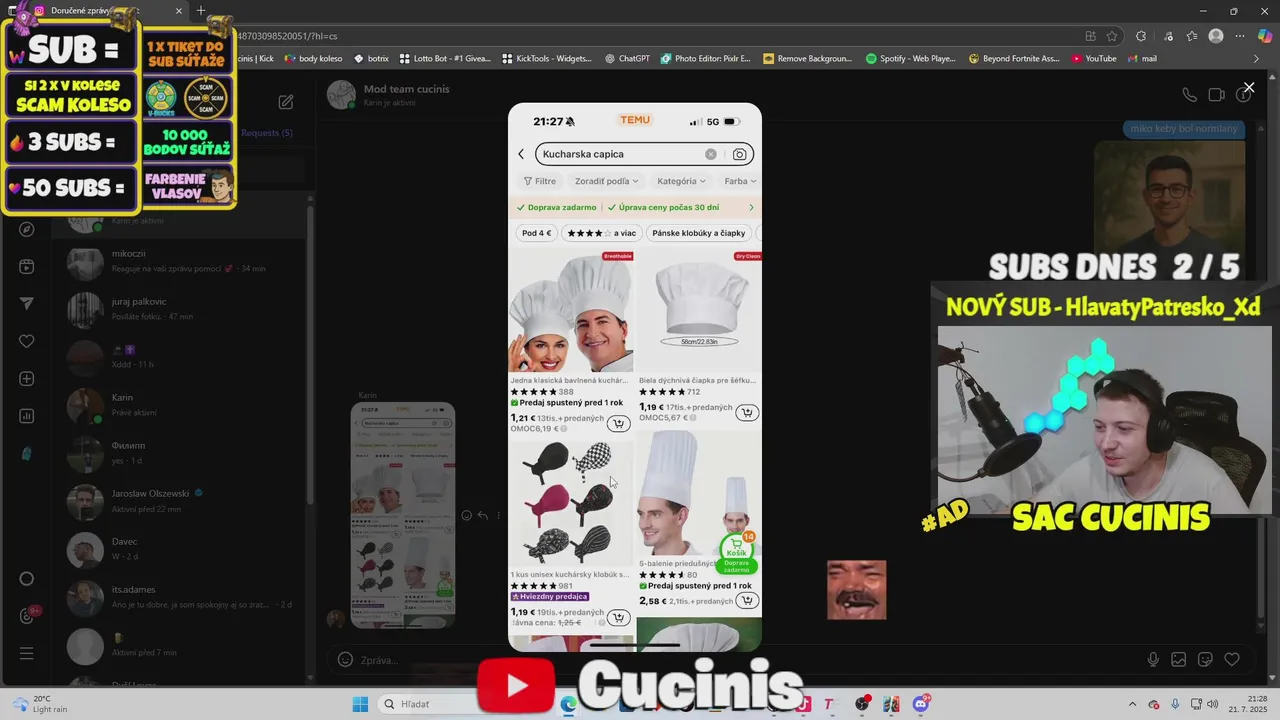Open the mail bookmark

(x=1141, y=58)
